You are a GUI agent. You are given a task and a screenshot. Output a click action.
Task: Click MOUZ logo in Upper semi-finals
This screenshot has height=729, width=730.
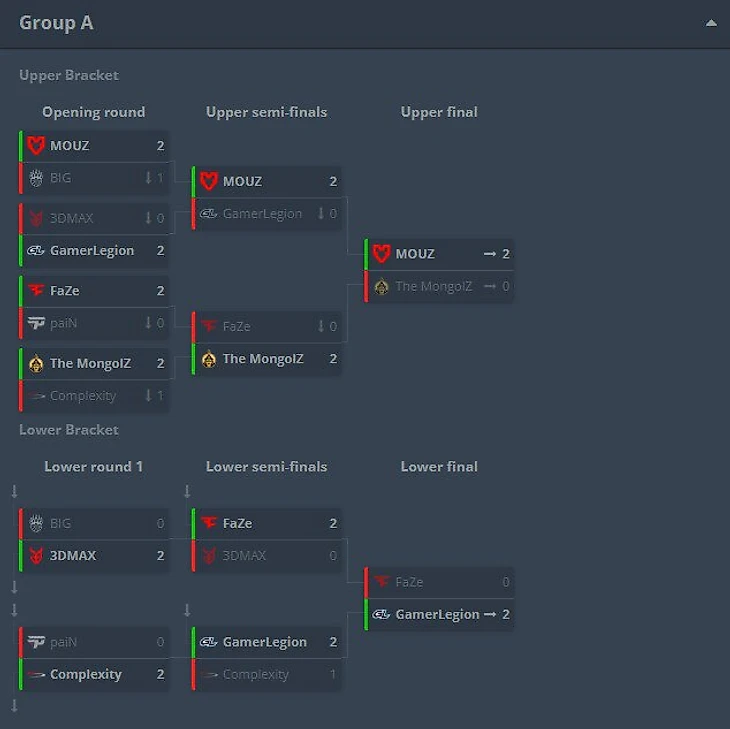pyautogui.click(x=209, y=181)
